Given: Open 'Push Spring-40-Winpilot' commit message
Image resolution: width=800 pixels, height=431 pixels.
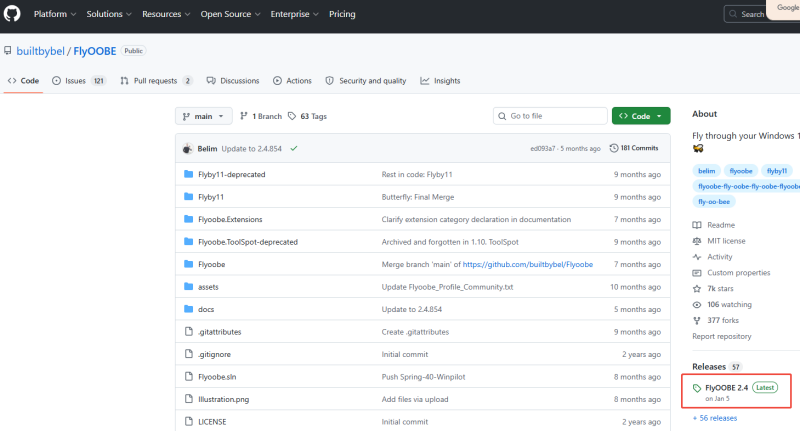Looking at the screenshot, I should [x=423, y=376].
